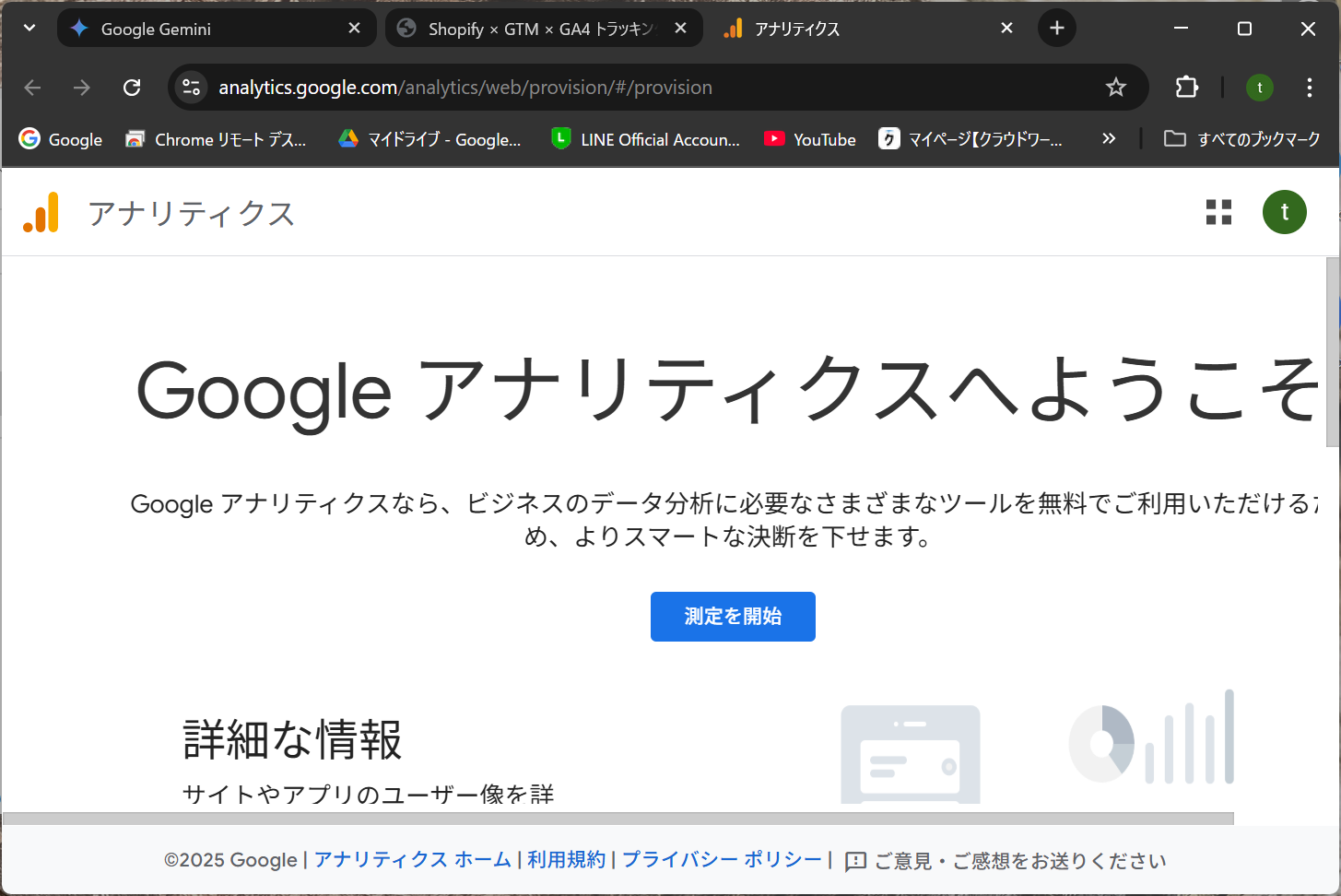Screen dimensions: 1341x896
Task: Open the すべてのブックマーク folder
Action: tap(1242, 139)
